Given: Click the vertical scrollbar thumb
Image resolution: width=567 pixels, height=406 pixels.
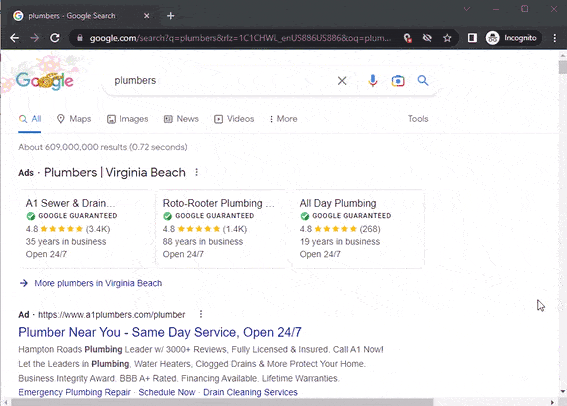Looking at the screenshot, I should tap(563, 67).
